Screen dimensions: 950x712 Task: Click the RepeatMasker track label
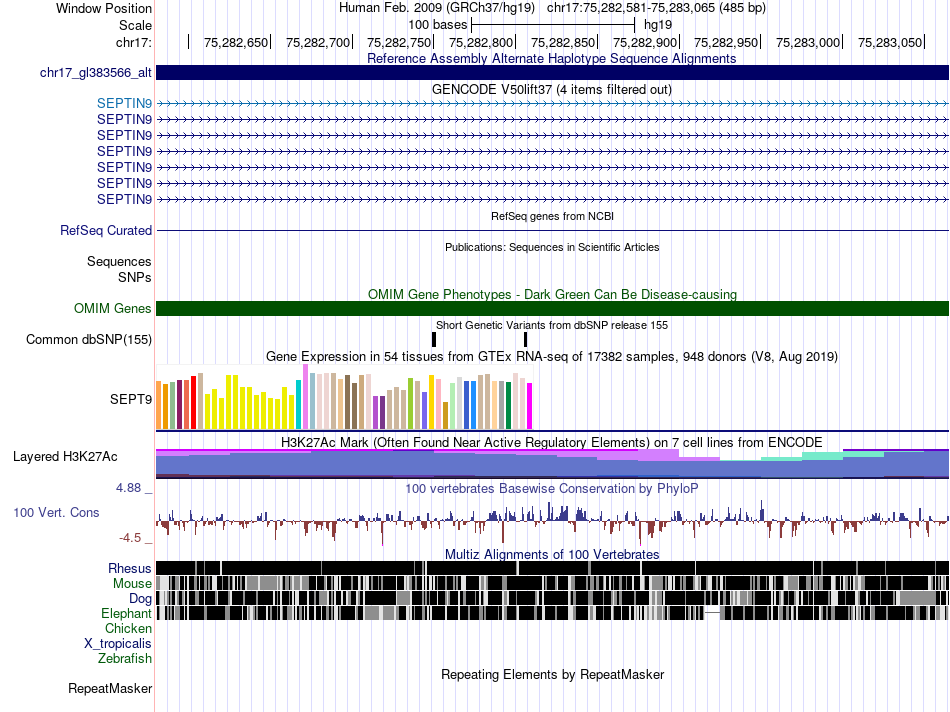110,688
